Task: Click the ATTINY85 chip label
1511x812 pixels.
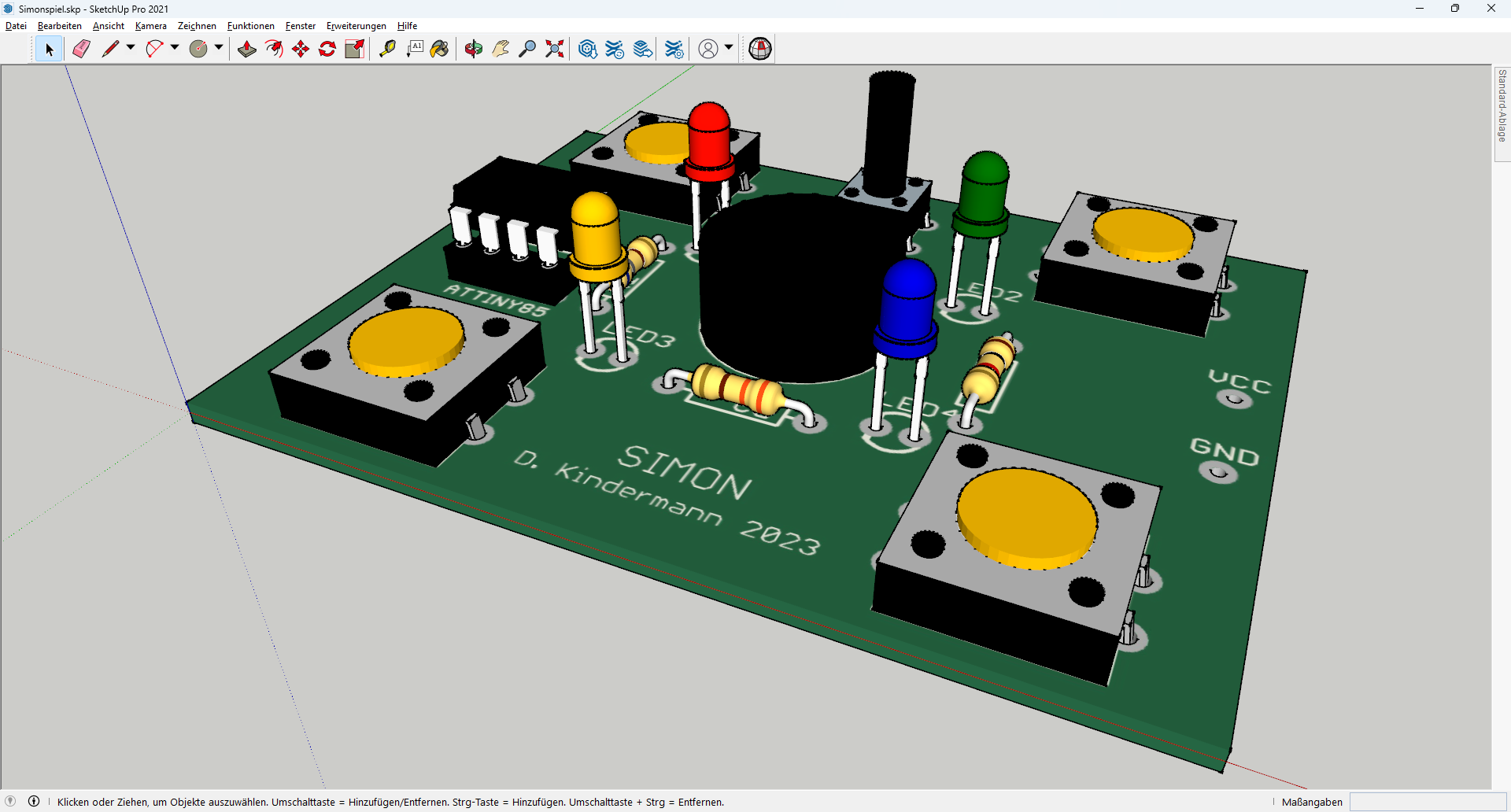Action: 496,301
